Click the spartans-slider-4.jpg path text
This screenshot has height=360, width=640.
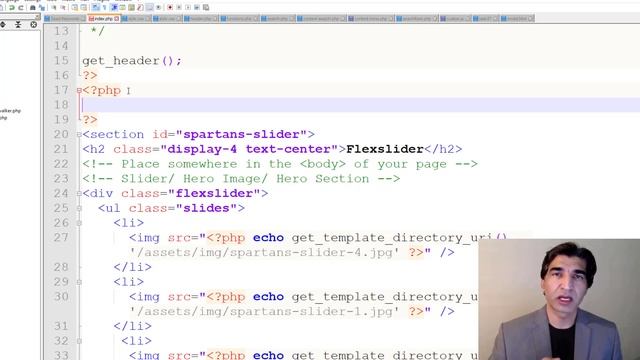point(264,253)
